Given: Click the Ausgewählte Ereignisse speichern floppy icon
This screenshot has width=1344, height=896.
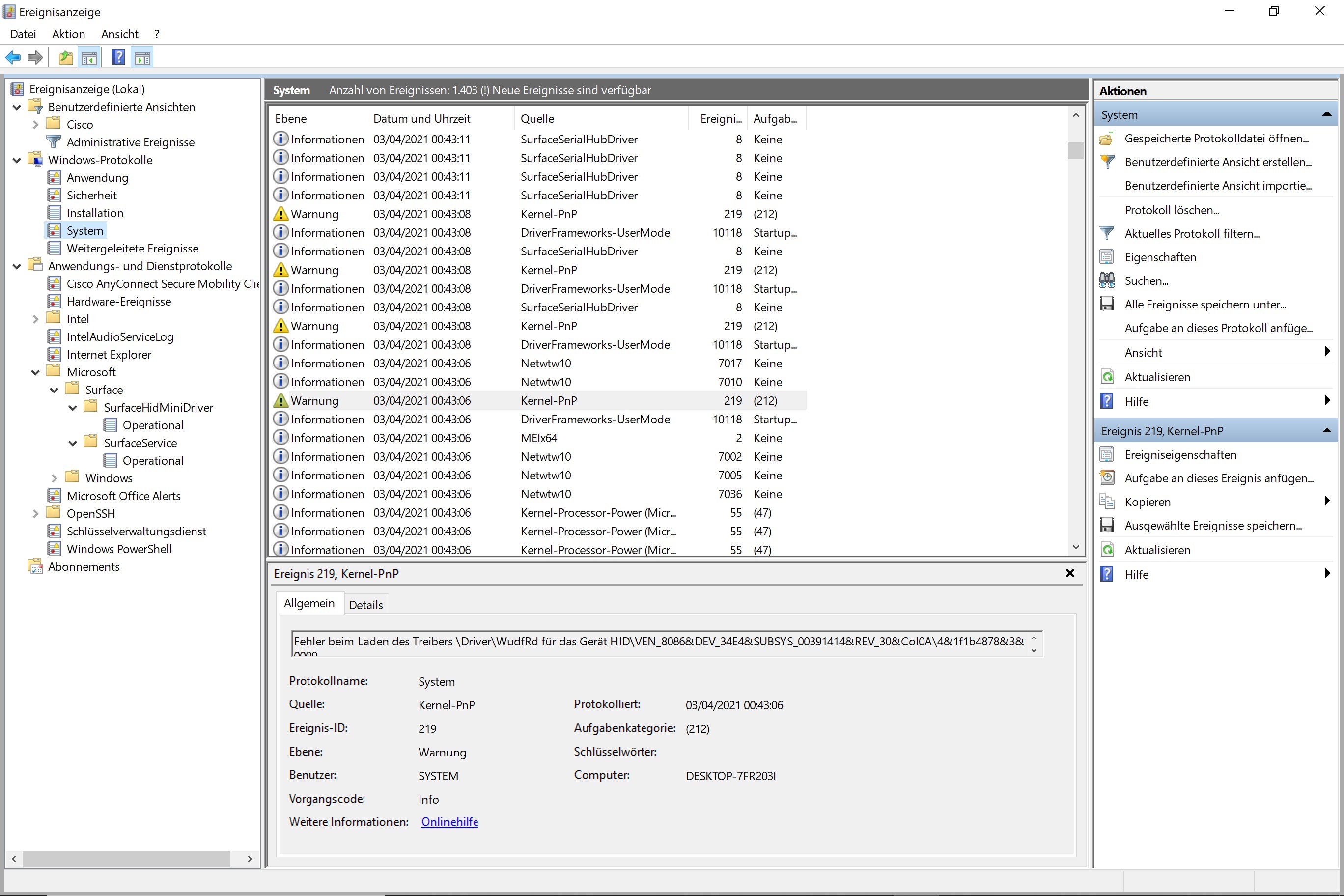Looking at the screenshot, I should click(1107, 525).
